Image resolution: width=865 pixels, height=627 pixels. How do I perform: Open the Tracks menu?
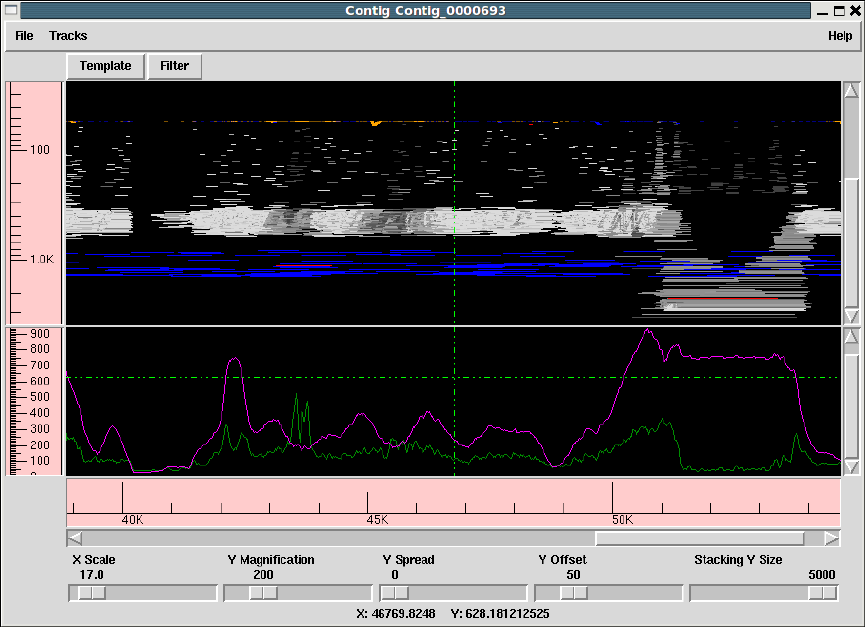click(68, 36)
